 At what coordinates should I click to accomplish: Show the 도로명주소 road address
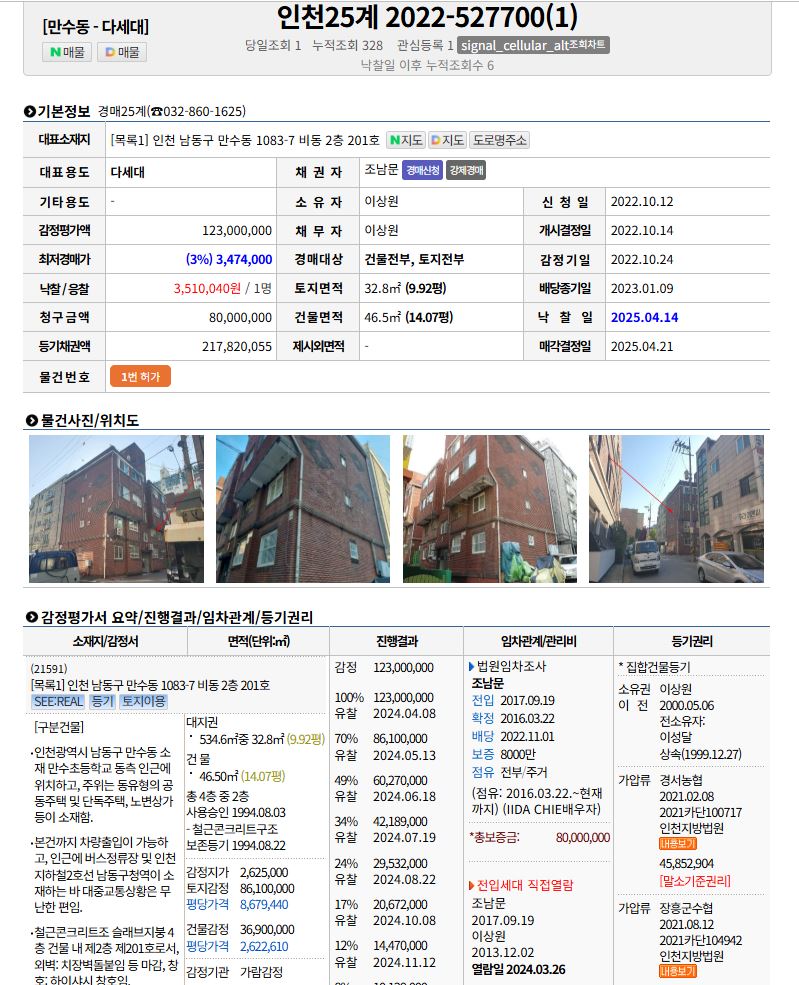(499, 140)
